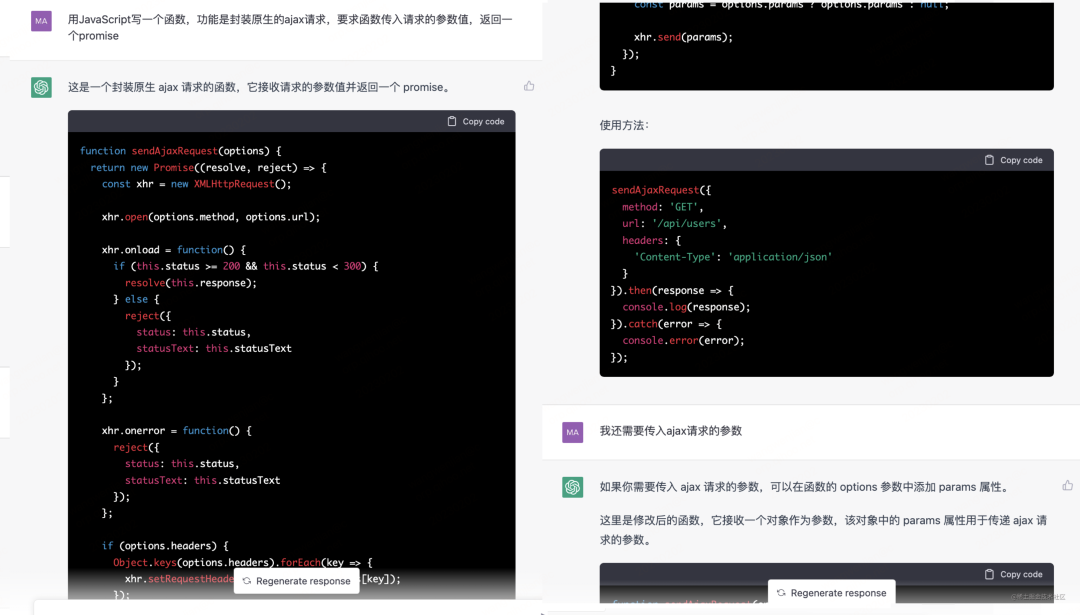The width and height of the screenshot is (1080, 615).
Task: Regenerate response in the right chat
Action: pyautogui.click(x=831, y=592)
